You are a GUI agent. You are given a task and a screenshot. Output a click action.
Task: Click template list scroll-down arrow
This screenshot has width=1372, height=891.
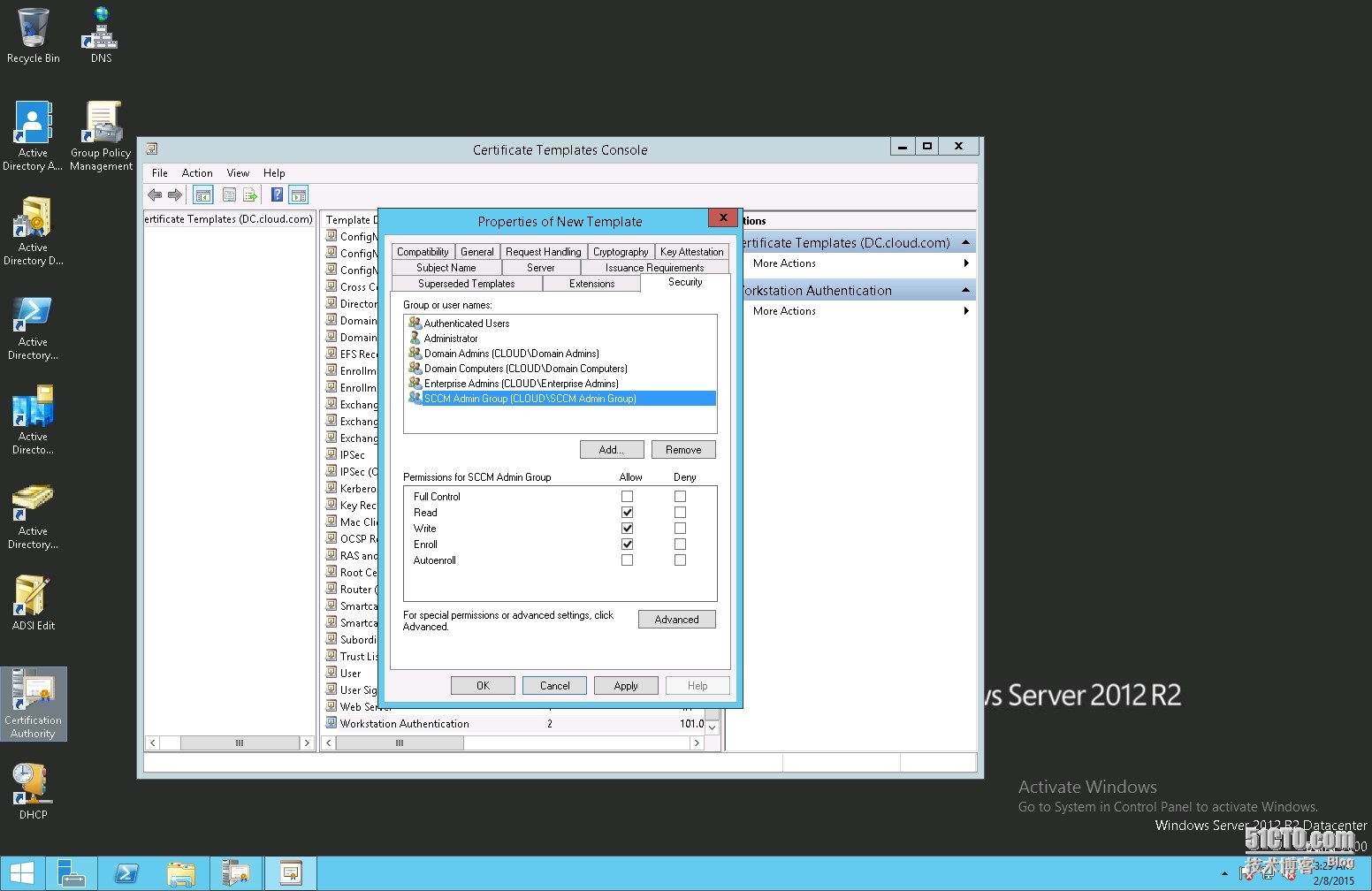(713, 727)
